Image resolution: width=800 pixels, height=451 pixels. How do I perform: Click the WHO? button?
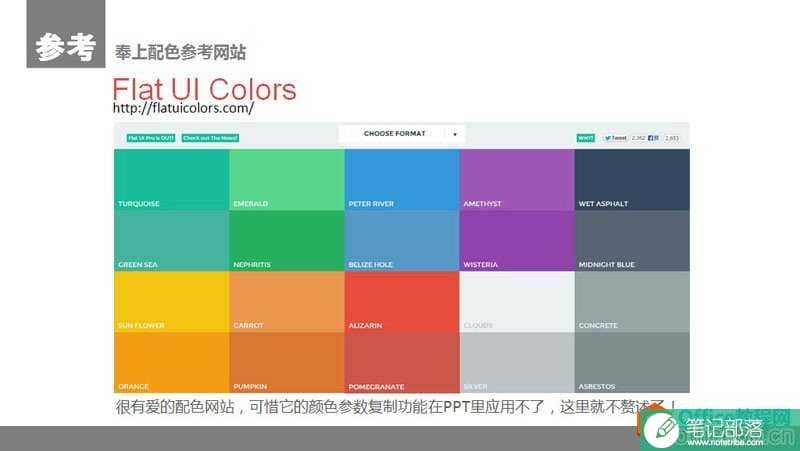coord(586,138)
